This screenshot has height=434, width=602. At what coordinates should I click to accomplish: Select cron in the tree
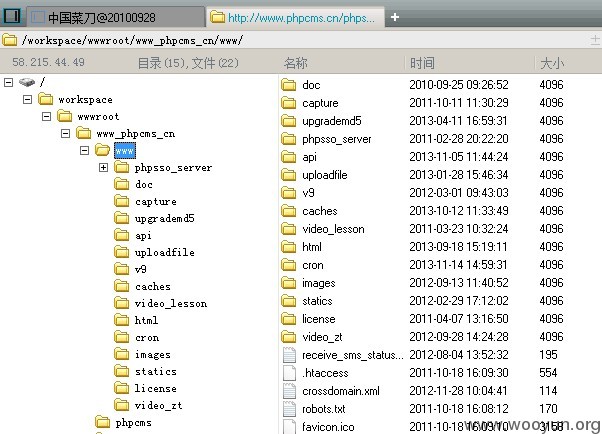(x=147, y=338)
